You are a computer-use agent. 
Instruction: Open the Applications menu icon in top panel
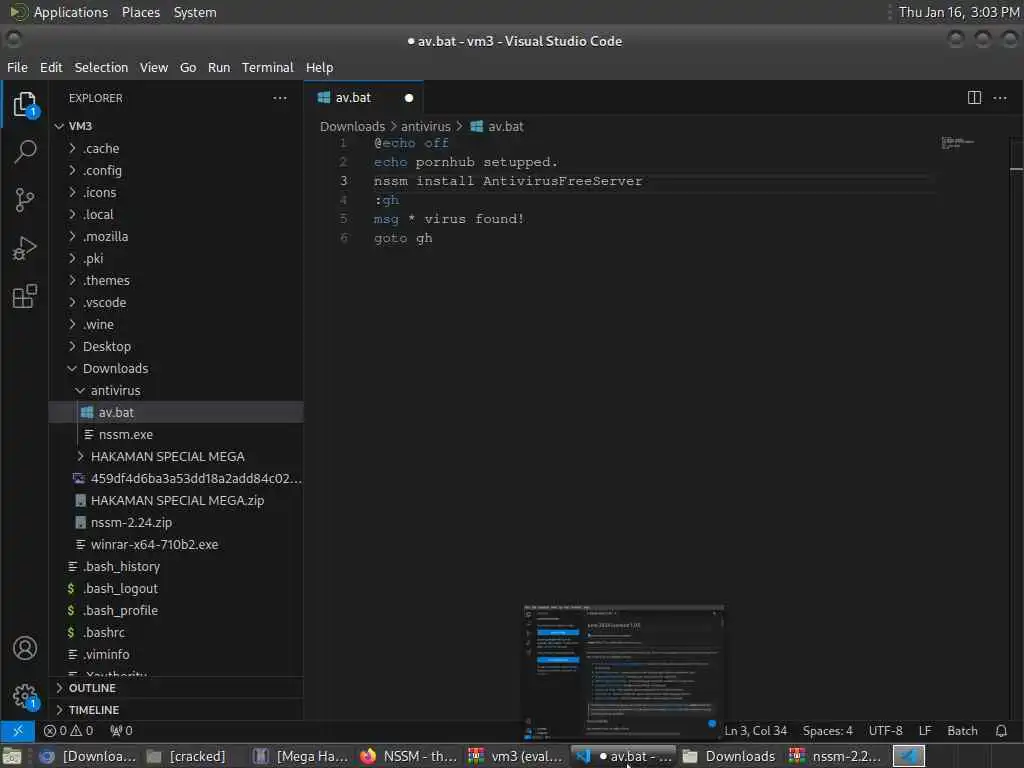click(18, 12)
